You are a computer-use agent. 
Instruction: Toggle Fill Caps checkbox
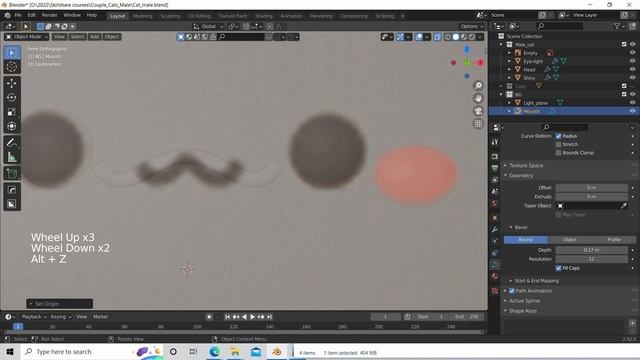[x=558, y=268]
